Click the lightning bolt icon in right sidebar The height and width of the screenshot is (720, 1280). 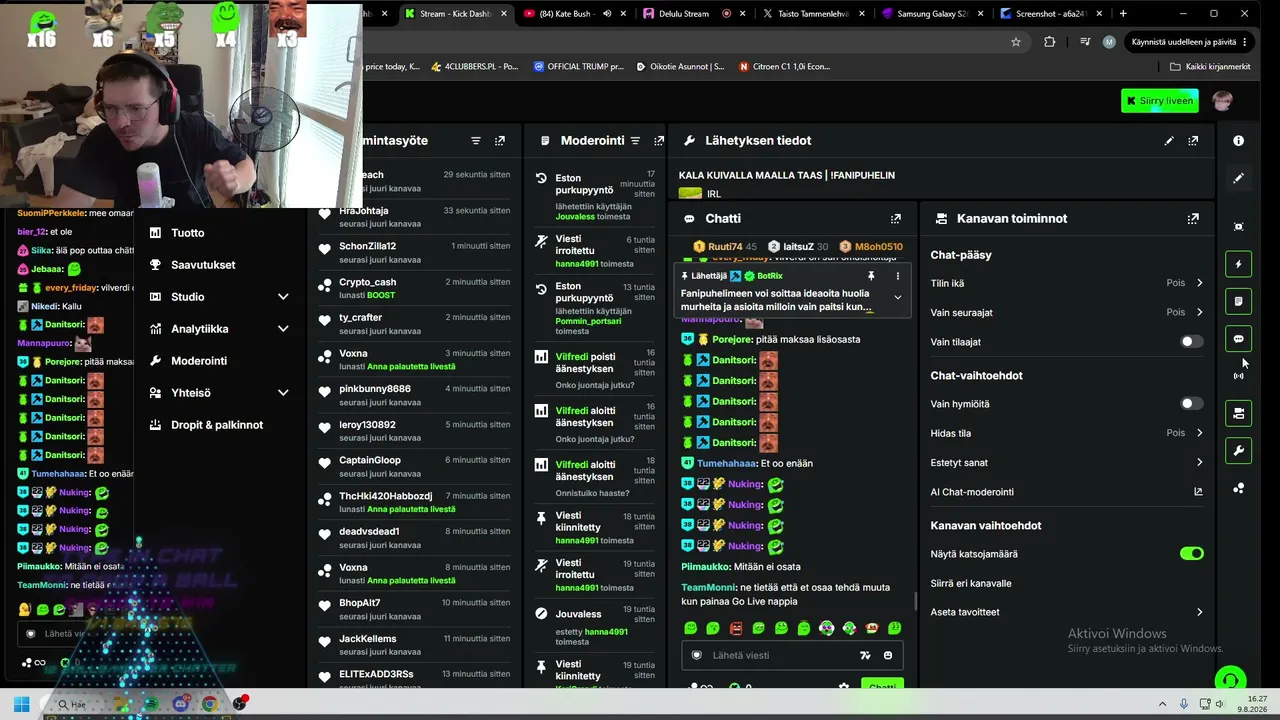click(x=1238, y=264)
